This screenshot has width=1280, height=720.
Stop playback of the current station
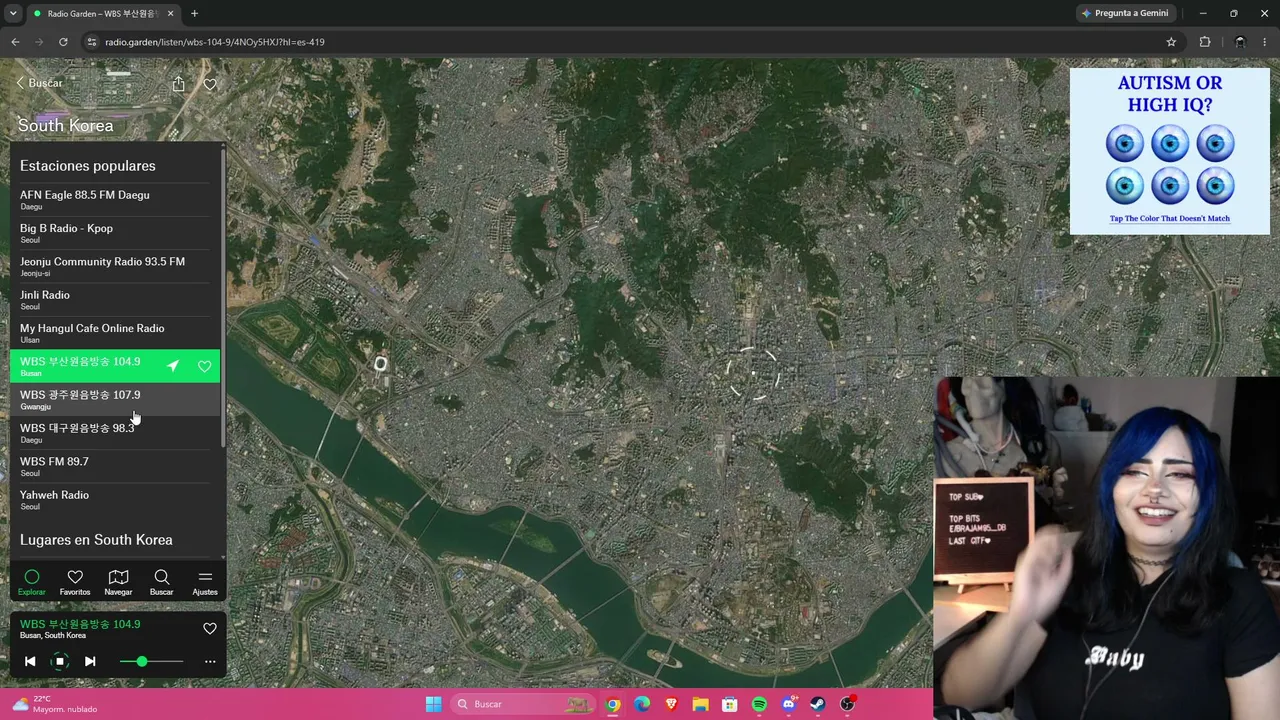coord(60,661)
